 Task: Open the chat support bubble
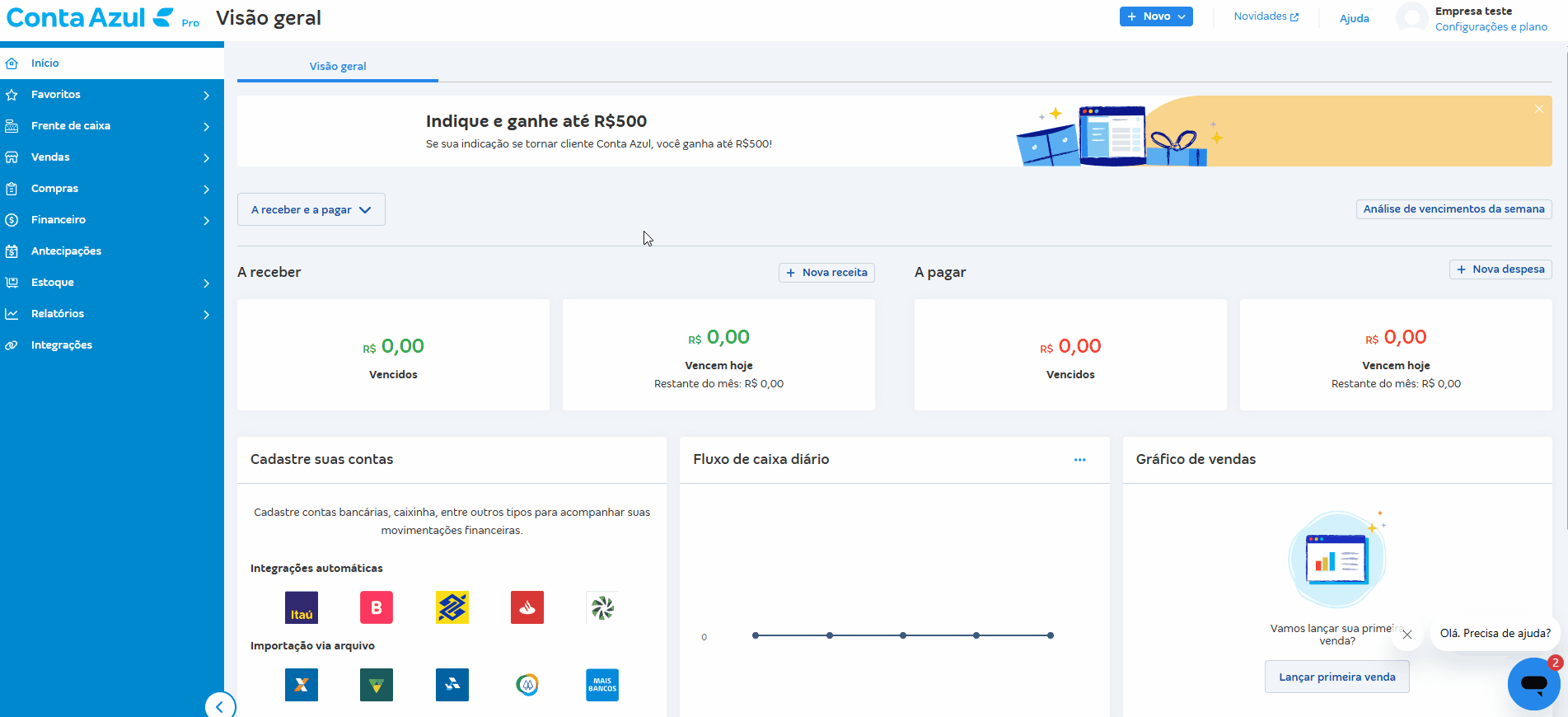click(1533, 683)
